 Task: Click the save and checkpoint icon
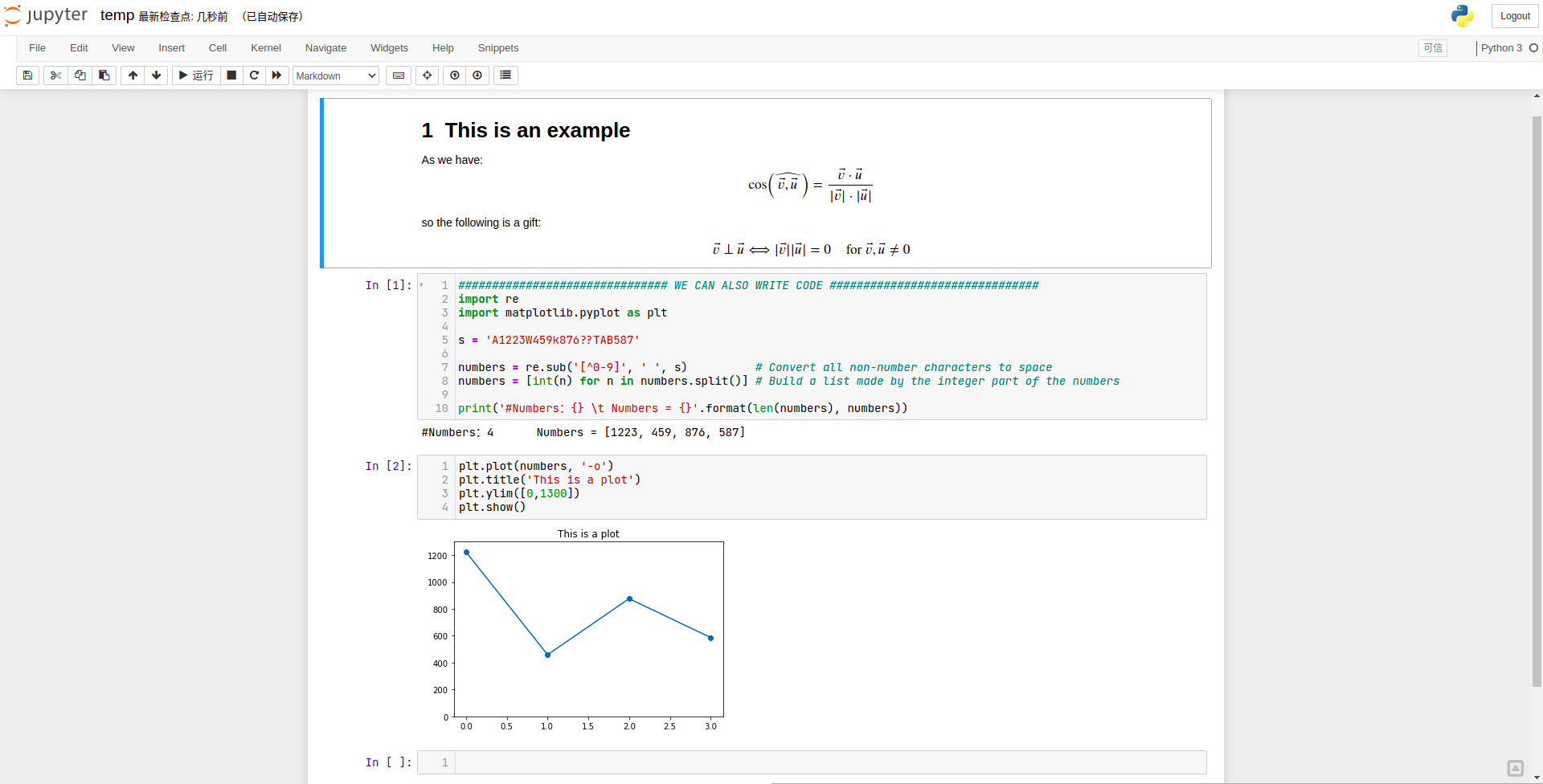click(27, 76)
